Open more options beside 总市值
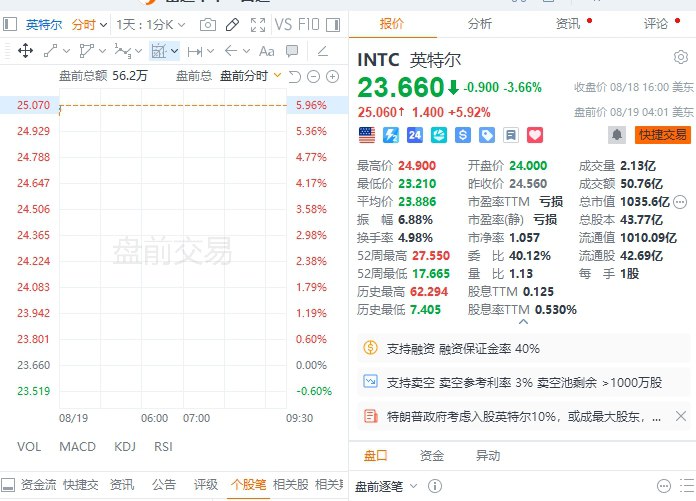696x501 pixels. pos(680,202)
